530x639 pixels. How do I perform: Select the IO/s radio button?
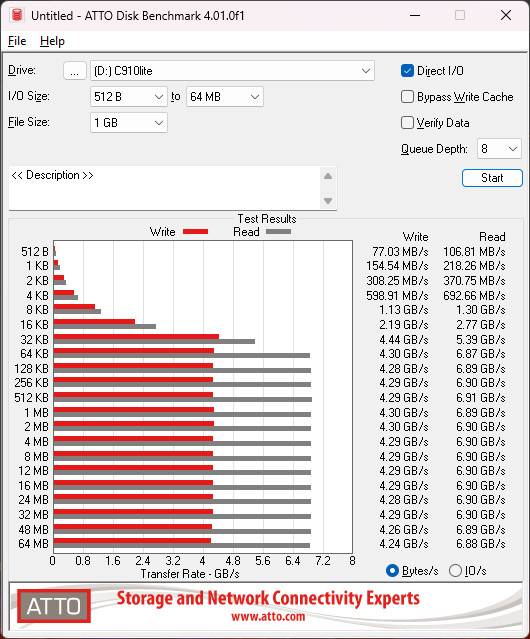(x=455, y=571)
